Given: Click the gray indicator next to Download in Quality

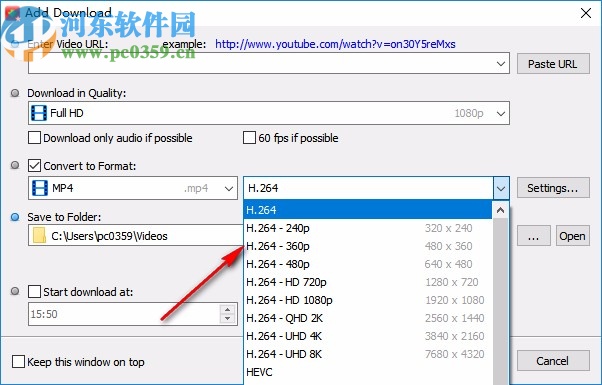Looking at the screenshot, I should [15, 93].
